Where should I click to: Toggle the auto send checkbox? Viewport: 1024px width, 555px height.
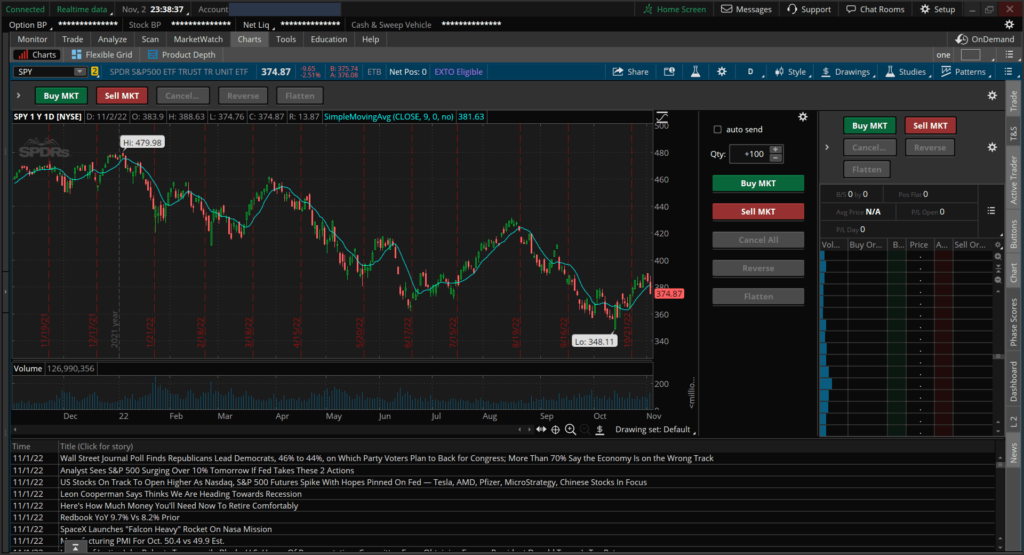tap(717, 129)
